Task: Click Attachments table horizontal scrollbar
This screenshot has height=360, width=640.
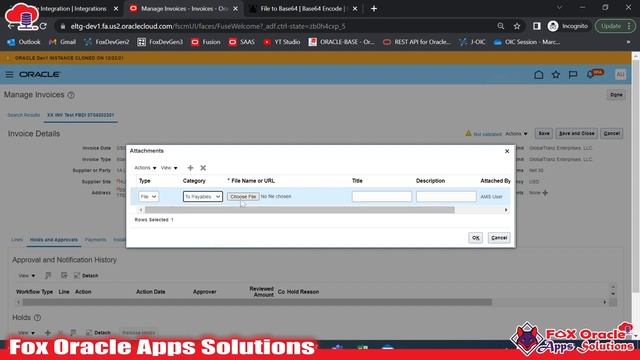Action: click(300, 210)
